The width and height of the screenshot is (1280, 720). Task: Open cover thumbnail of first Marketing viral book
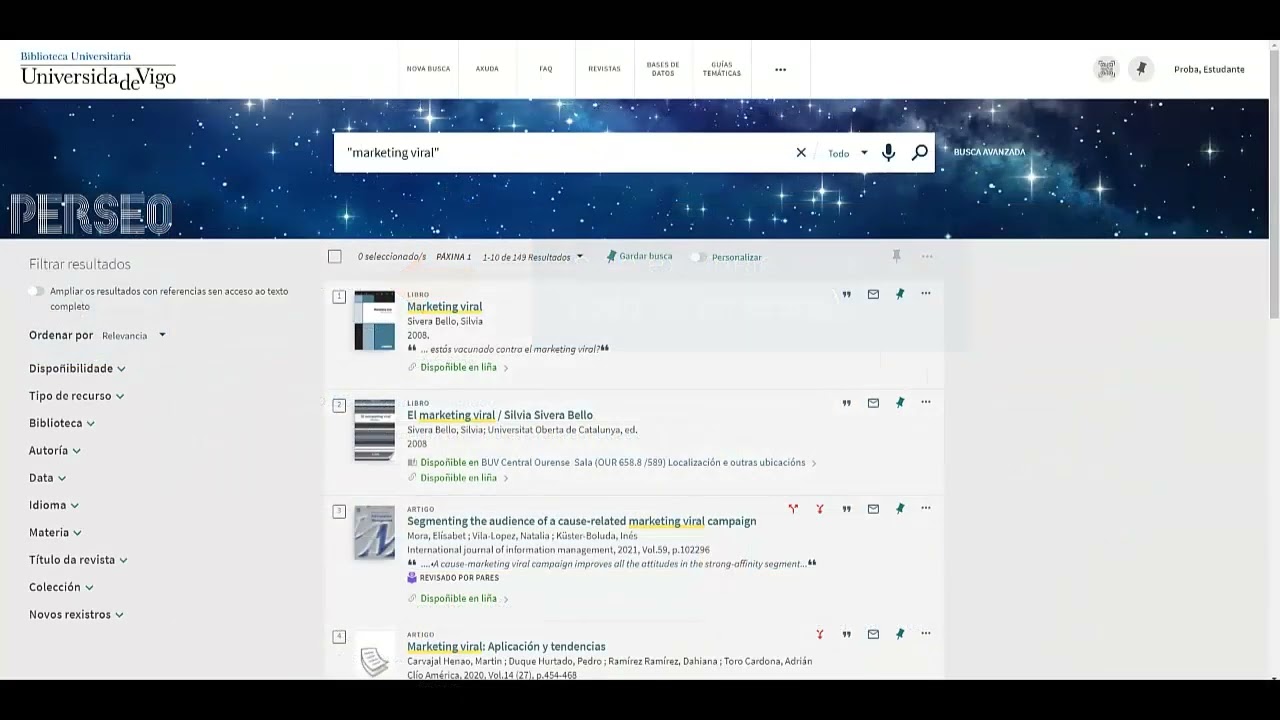(375, 320)
